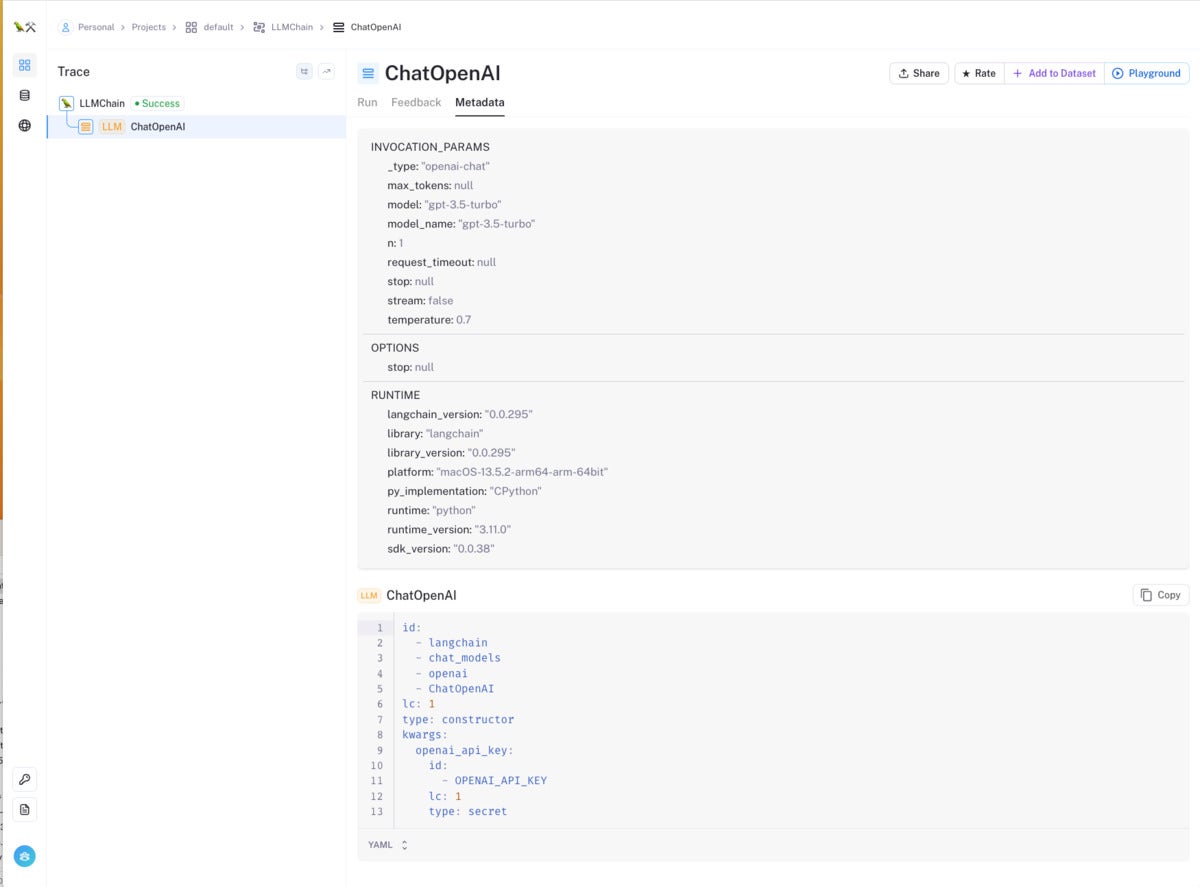The height and width of the screenshot is (887, 1200).
Task: Click the temperature 0.7 value
Action: click(x=463, y=320)
